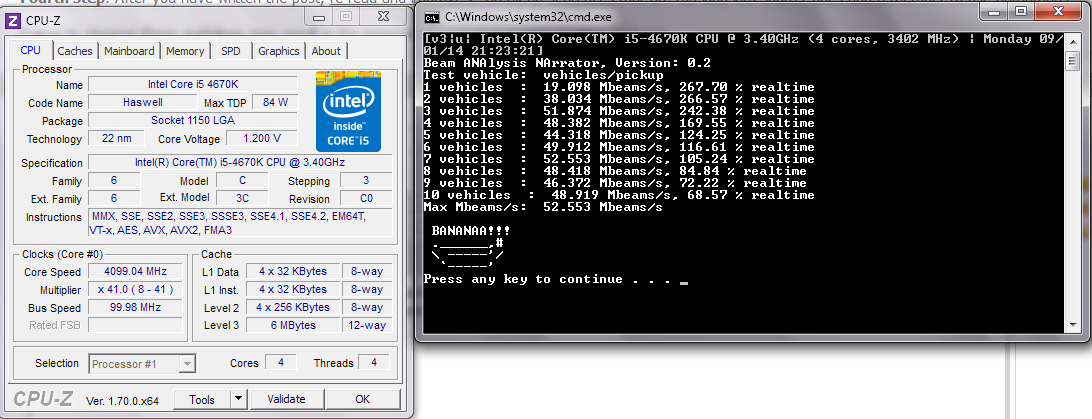Click the Level 3 value '6 MBytes'
Image resolution: width=1092 pixels, height=419 pixels.
(292, 325)
